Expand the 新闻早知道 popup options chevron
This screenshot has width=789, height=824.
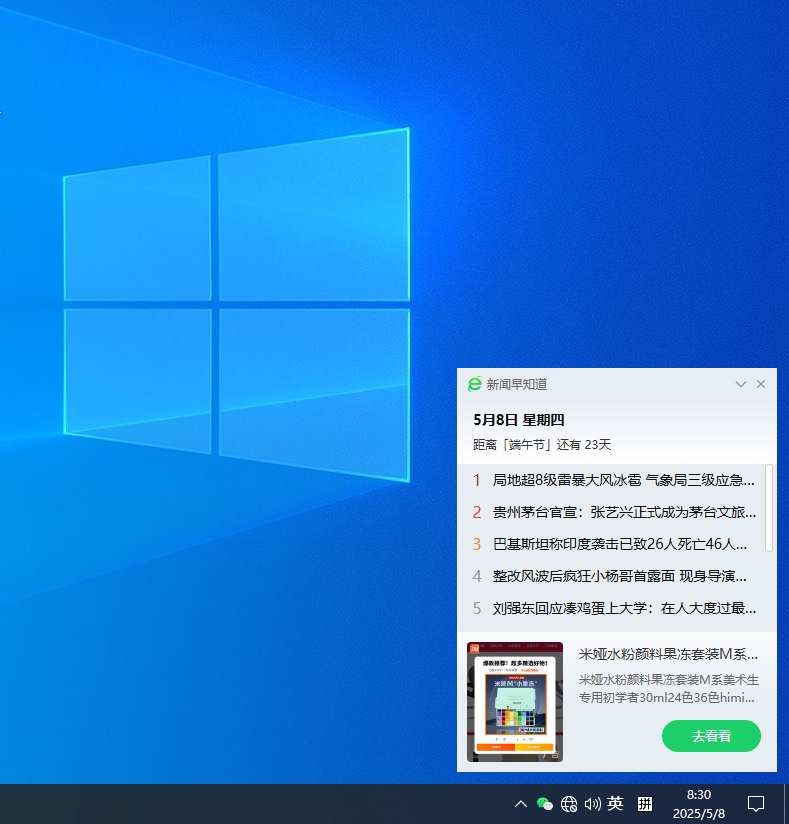[741, 384]
